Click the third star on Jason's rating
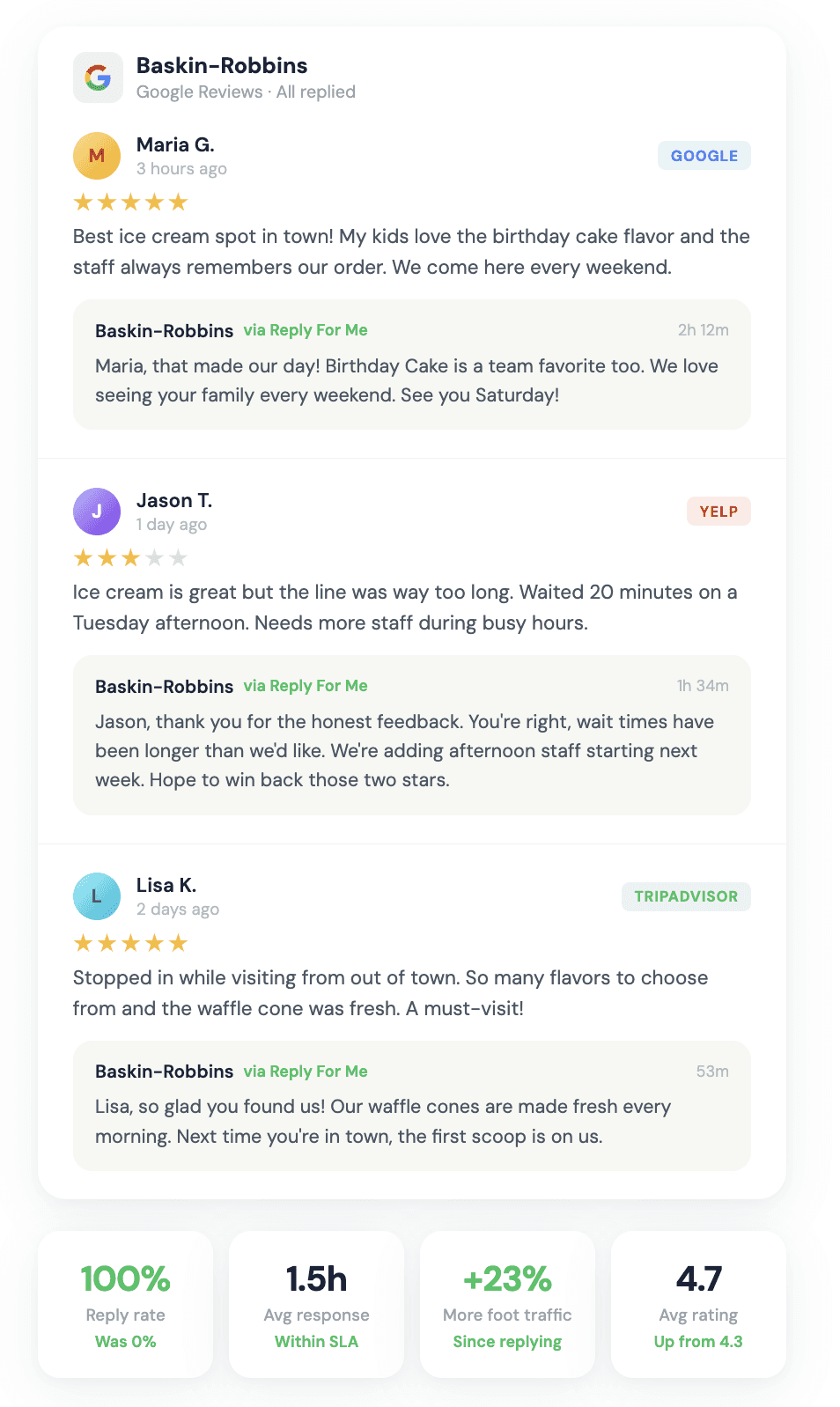Viewport: 840px width, 1407px height. click(130, 557)
